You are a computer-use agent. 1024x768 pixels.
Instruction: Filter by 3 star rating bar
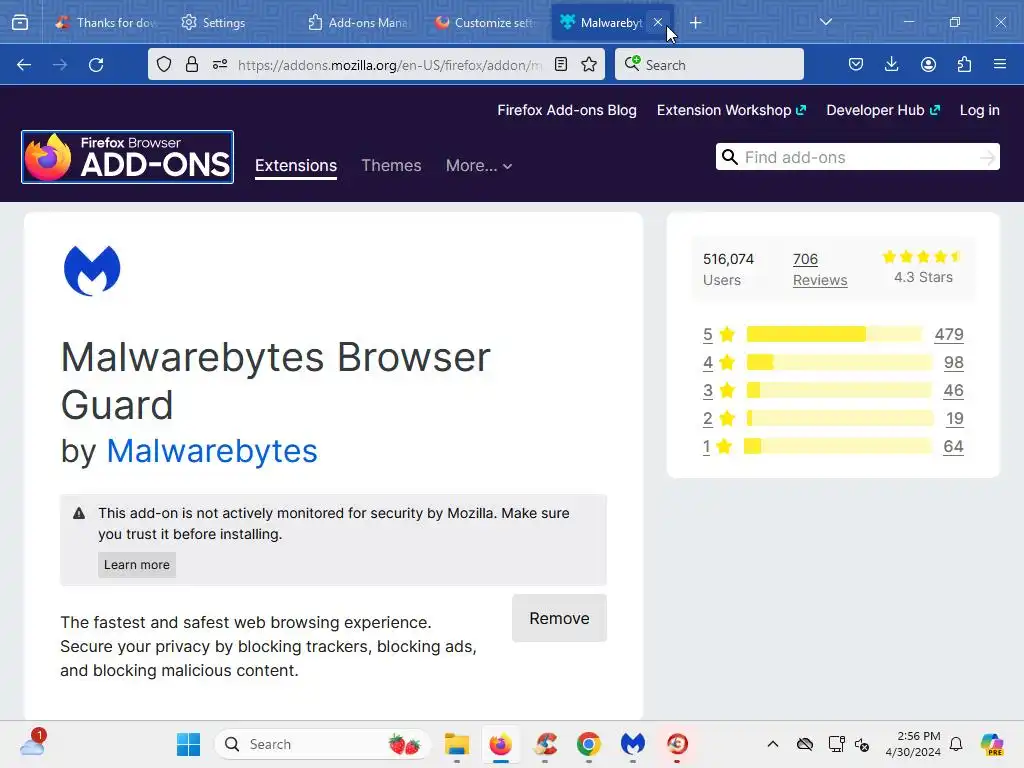click(x=839, y=391)
